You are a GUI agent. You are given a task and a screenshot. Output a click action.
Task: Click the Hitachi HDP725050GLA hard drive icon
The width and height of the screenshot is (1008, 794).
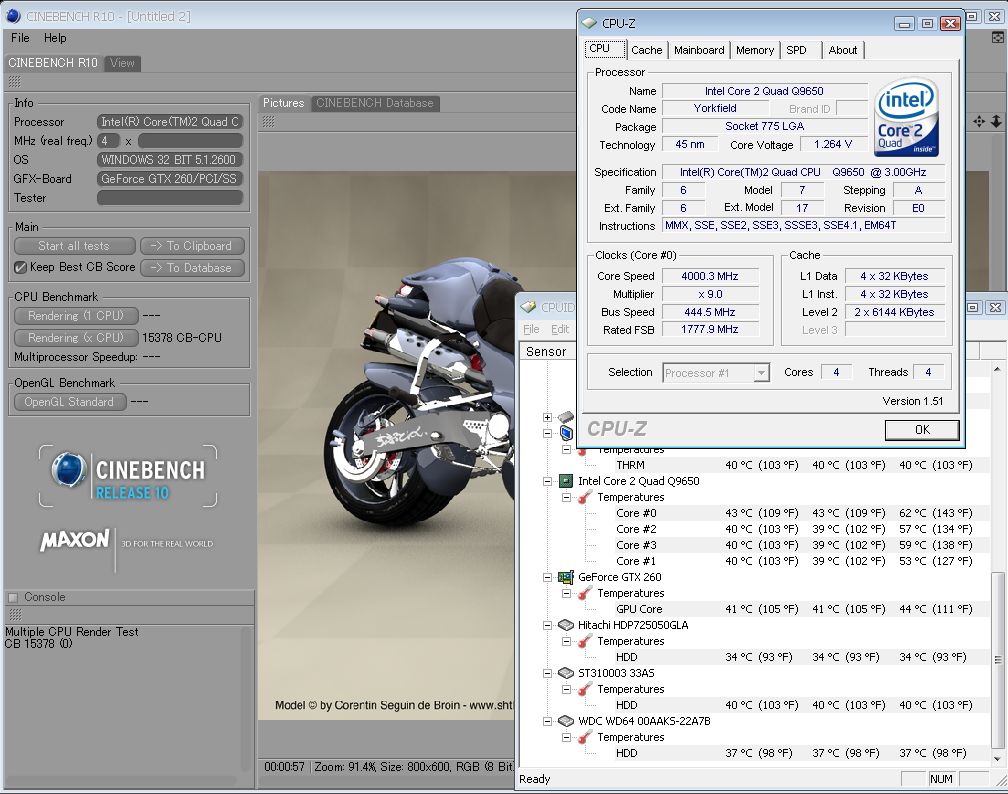click(565, 625)
